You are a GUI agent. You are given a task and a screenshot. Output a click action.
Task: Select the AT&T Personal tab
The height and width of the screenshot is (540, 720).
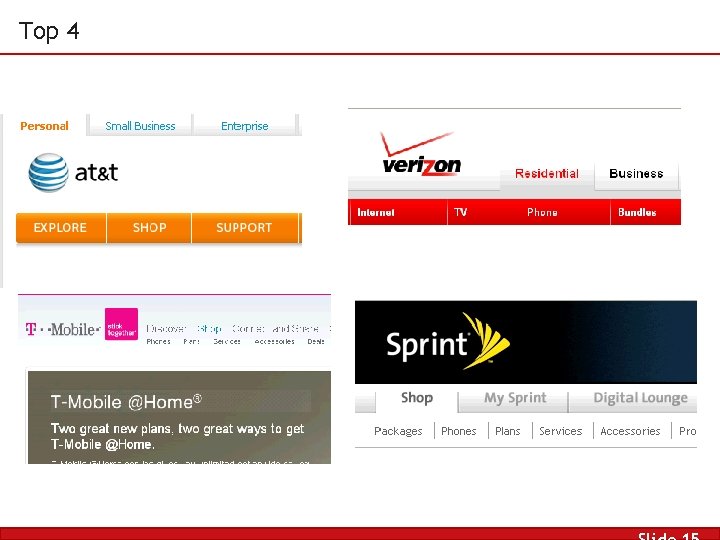click(44, 126)
